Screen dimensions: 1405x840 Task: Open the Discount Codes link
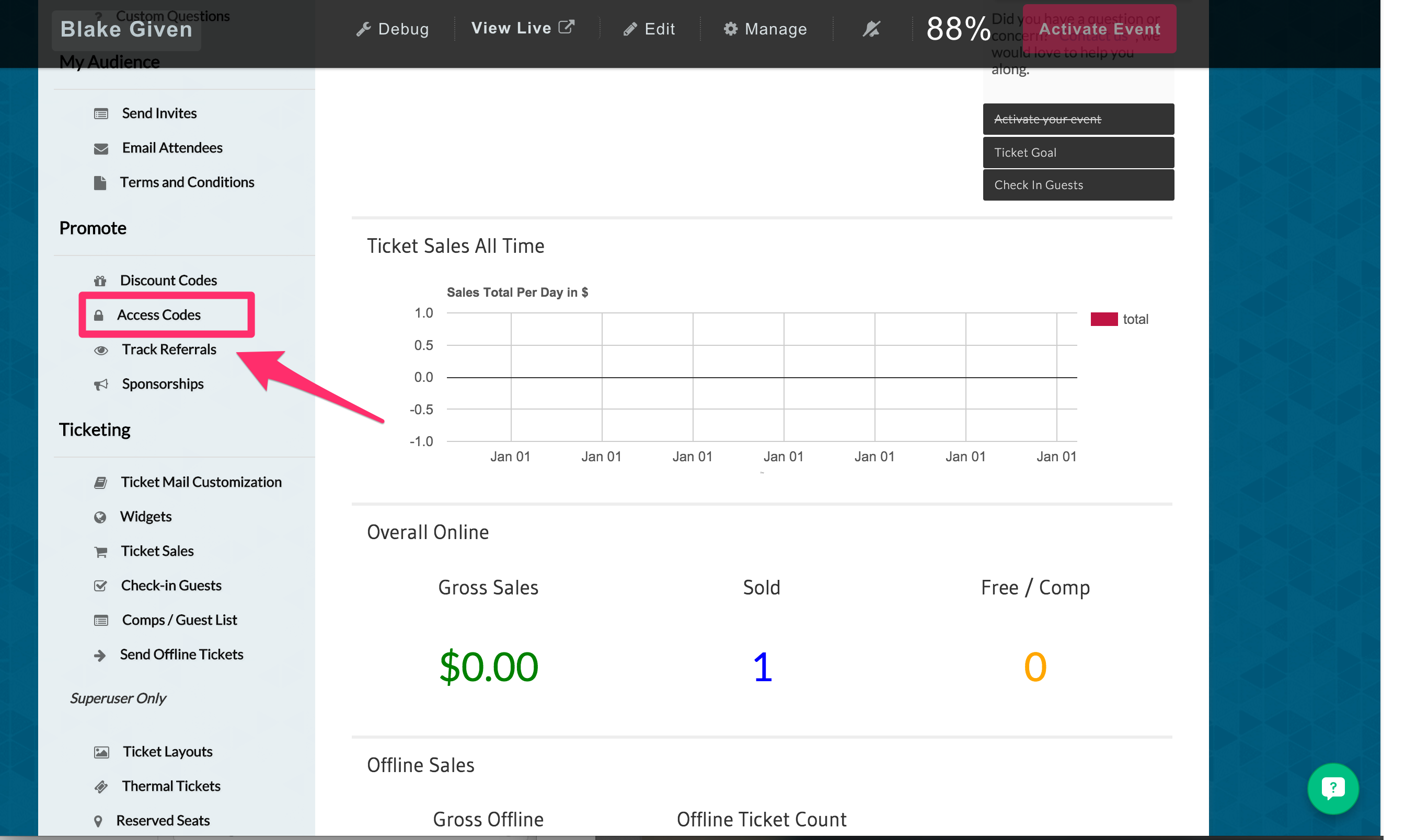tap(168, 280)
